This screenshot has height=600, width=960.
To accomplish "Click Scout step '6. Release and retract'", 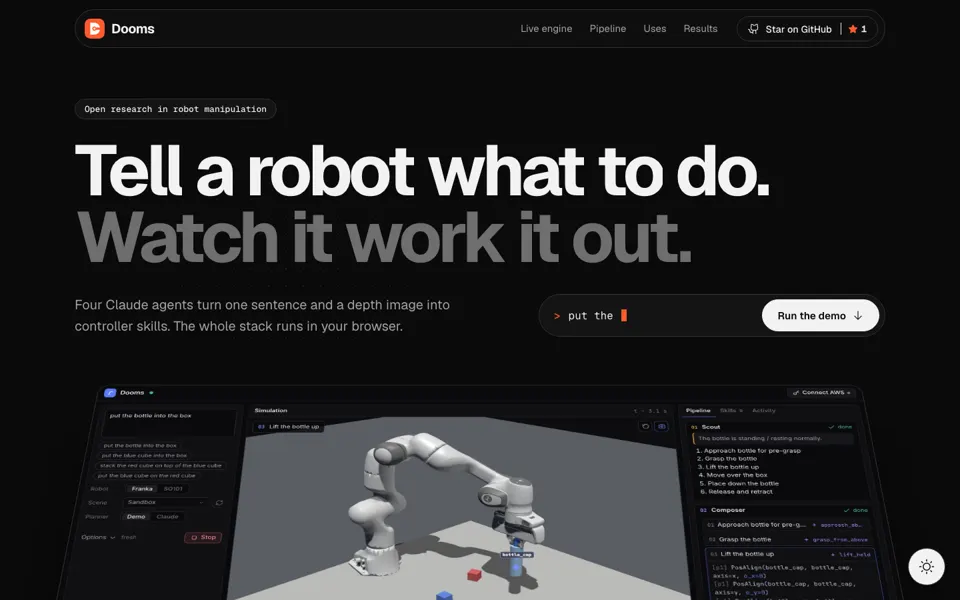I will point(737,492).
